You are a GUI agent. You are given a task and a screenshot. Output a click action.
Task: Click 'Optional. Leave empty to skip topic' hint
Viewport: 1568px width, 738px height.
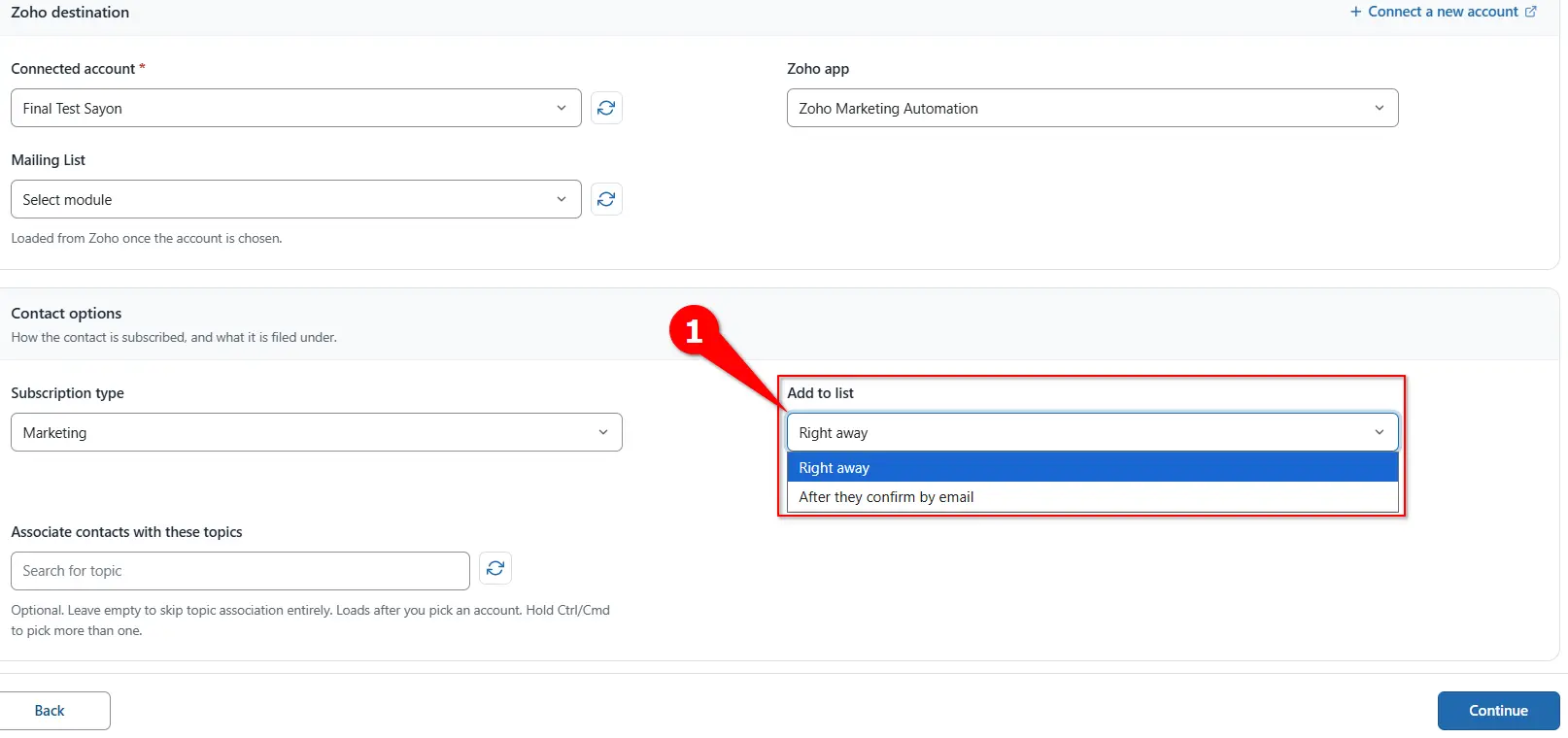click(310, 621)
